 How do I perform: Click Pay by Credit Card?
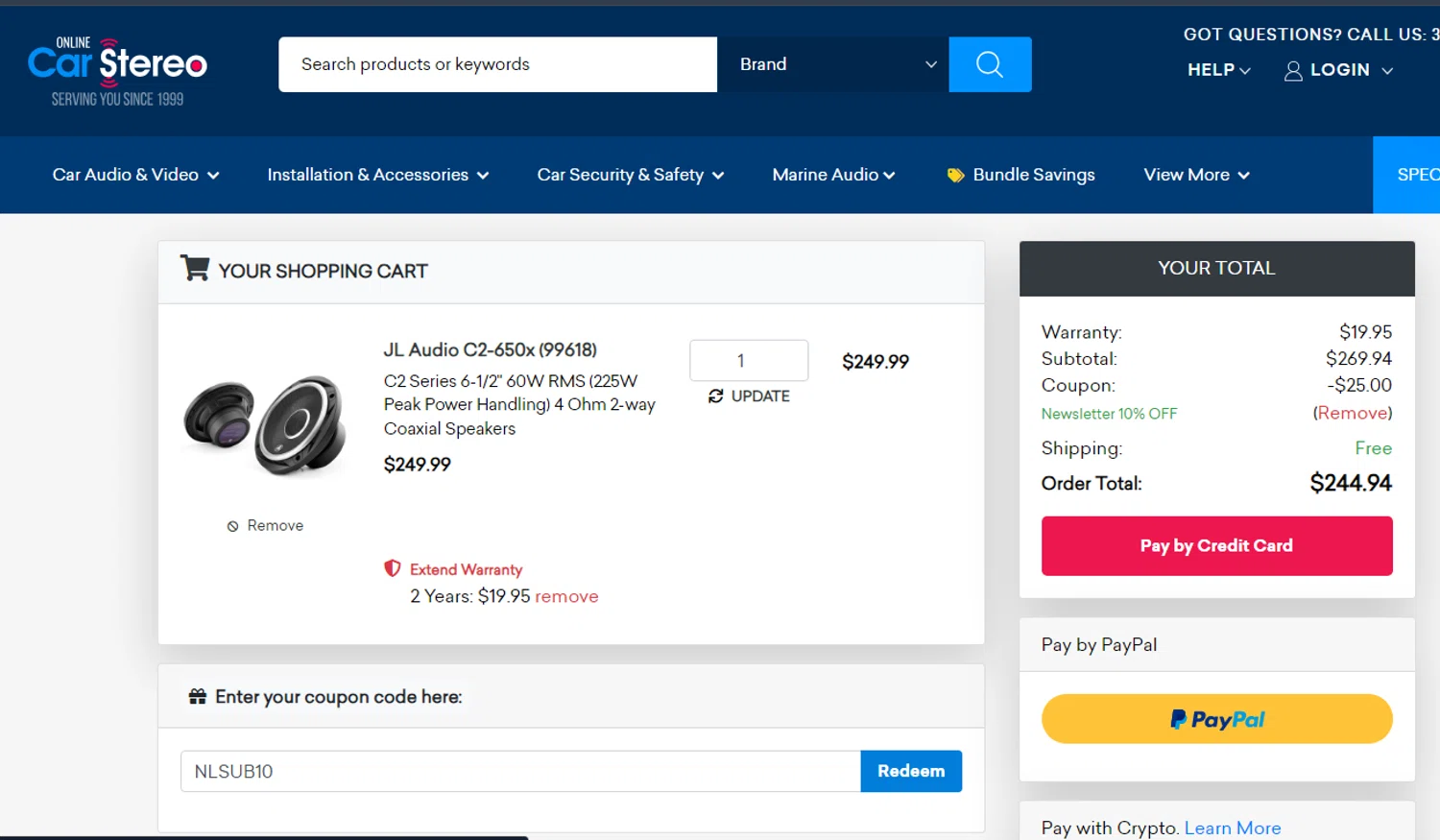1216,546
